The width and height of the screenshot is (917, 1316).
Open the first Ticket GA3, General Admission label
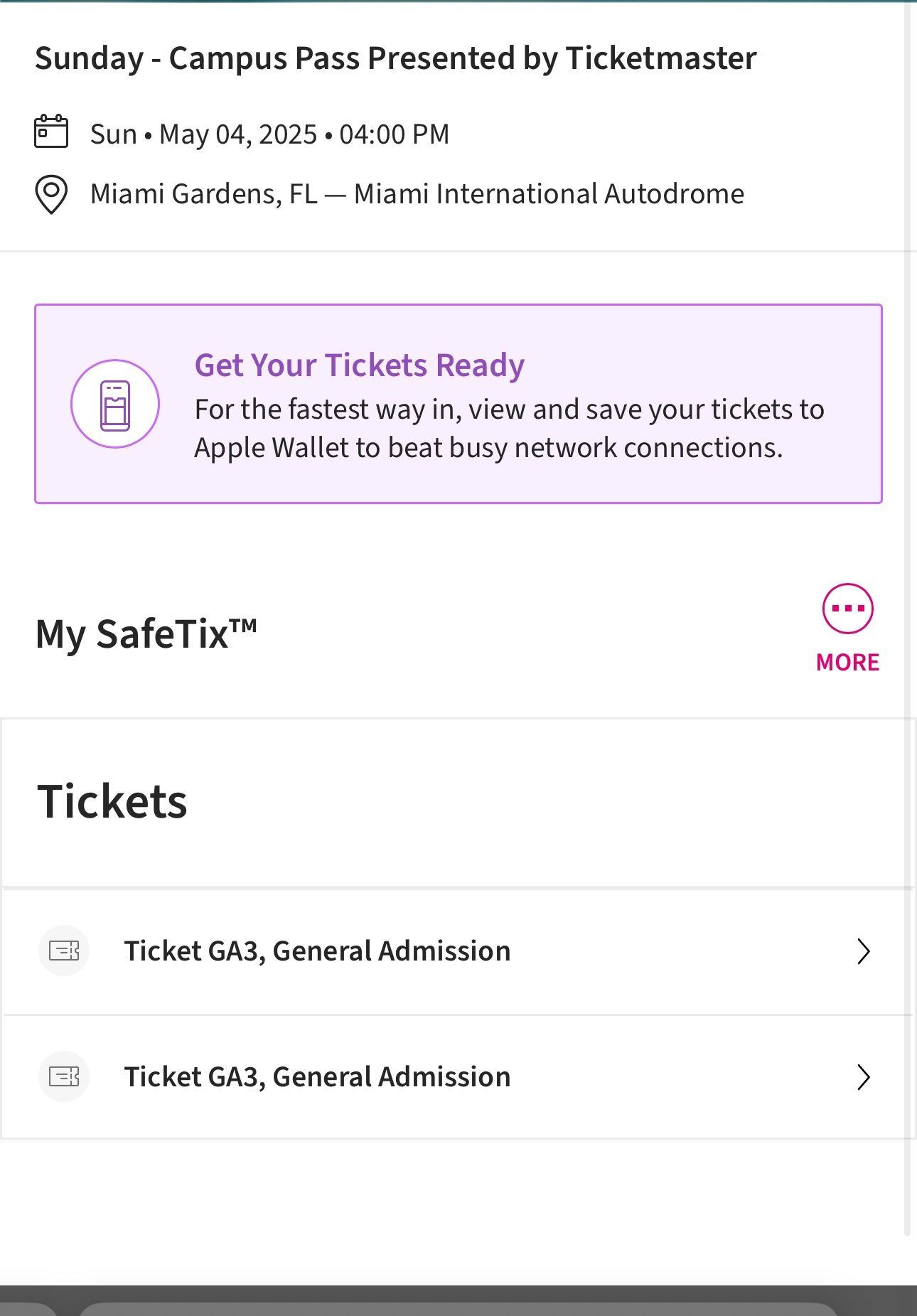[317, 951]
